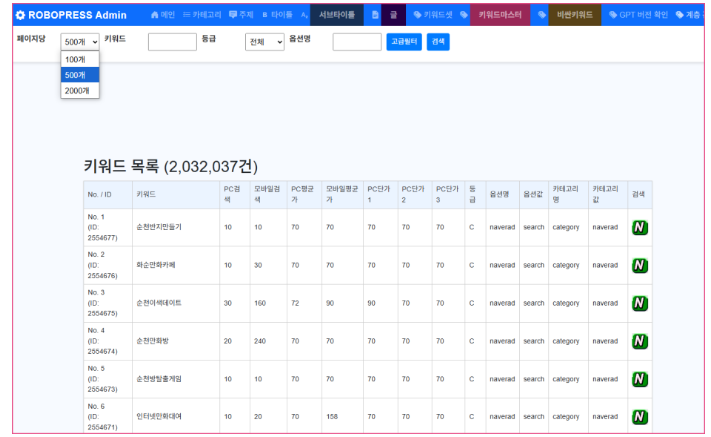Click PC average value 72 in 순천이색데이트 row
711x437 pixels.
[295, 303]
